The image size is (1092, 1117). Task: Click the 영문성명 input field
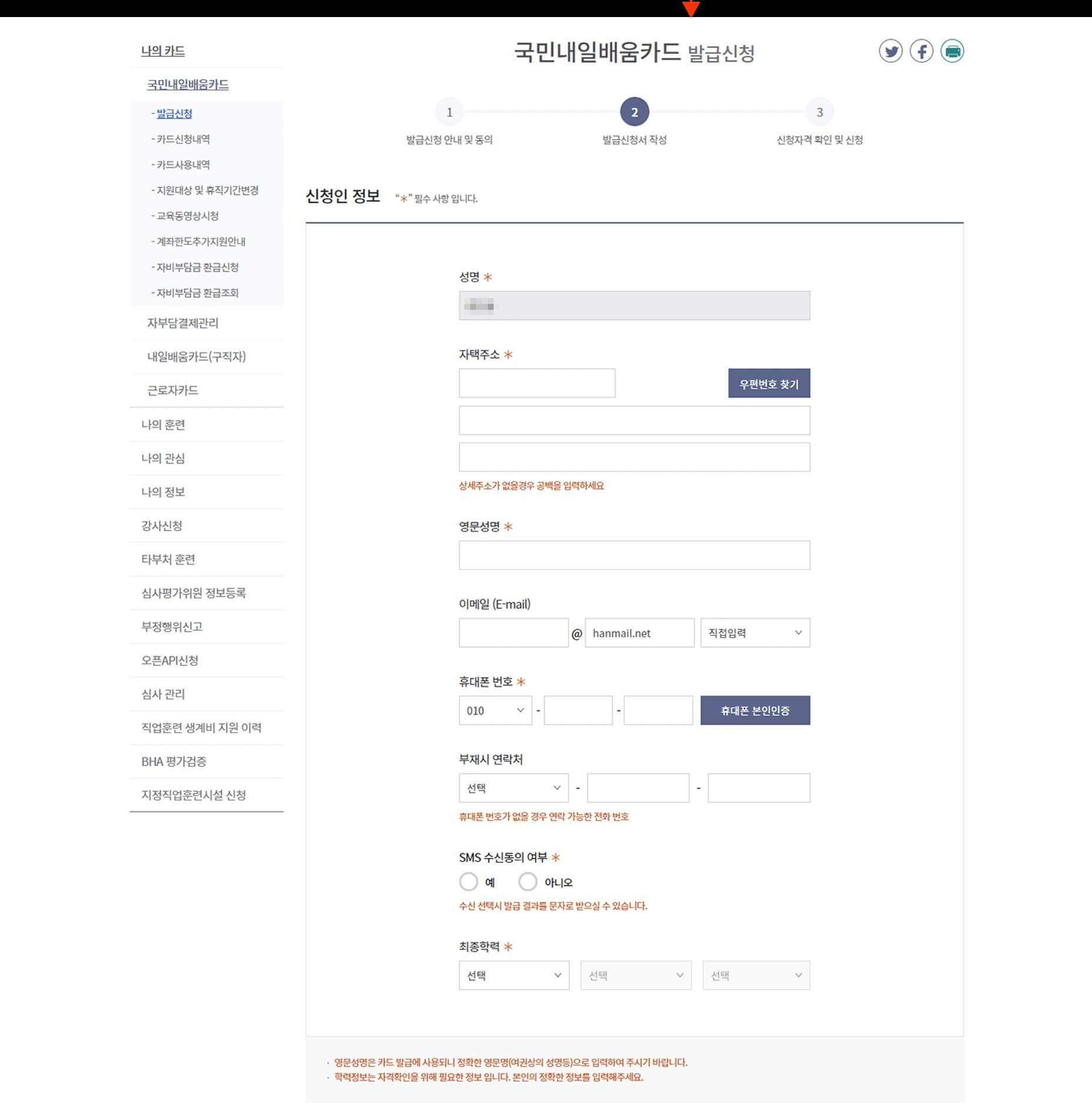click(634, 555)
